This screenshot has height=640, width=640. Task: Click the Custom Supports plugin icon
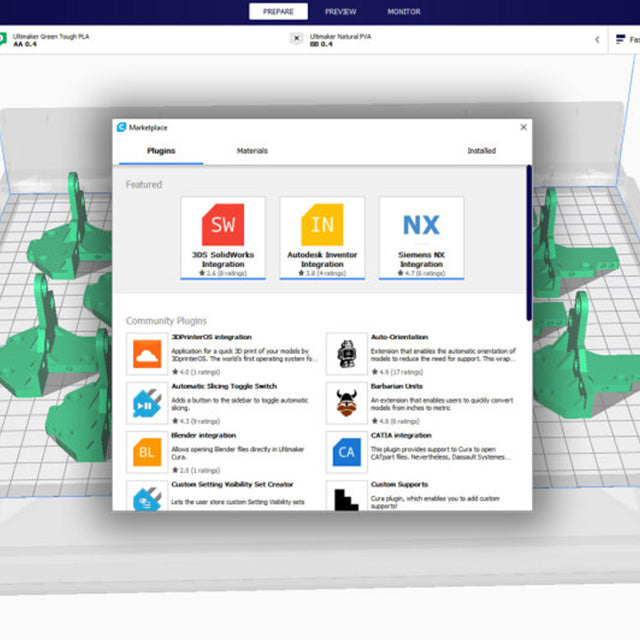click(347, 496)
